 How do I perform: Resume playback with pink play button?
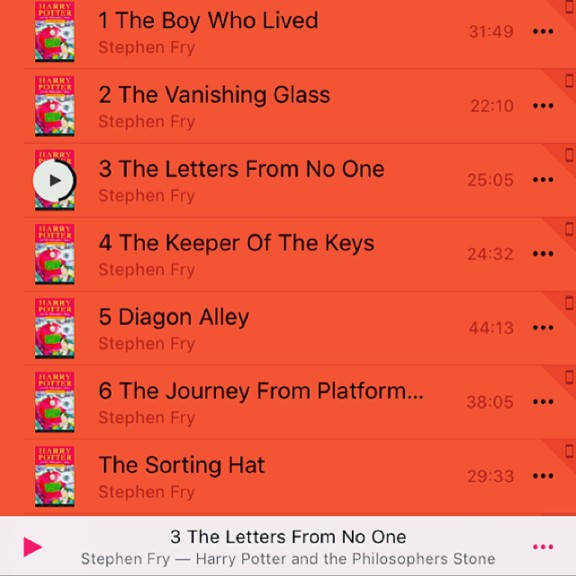tap(32, 547)
